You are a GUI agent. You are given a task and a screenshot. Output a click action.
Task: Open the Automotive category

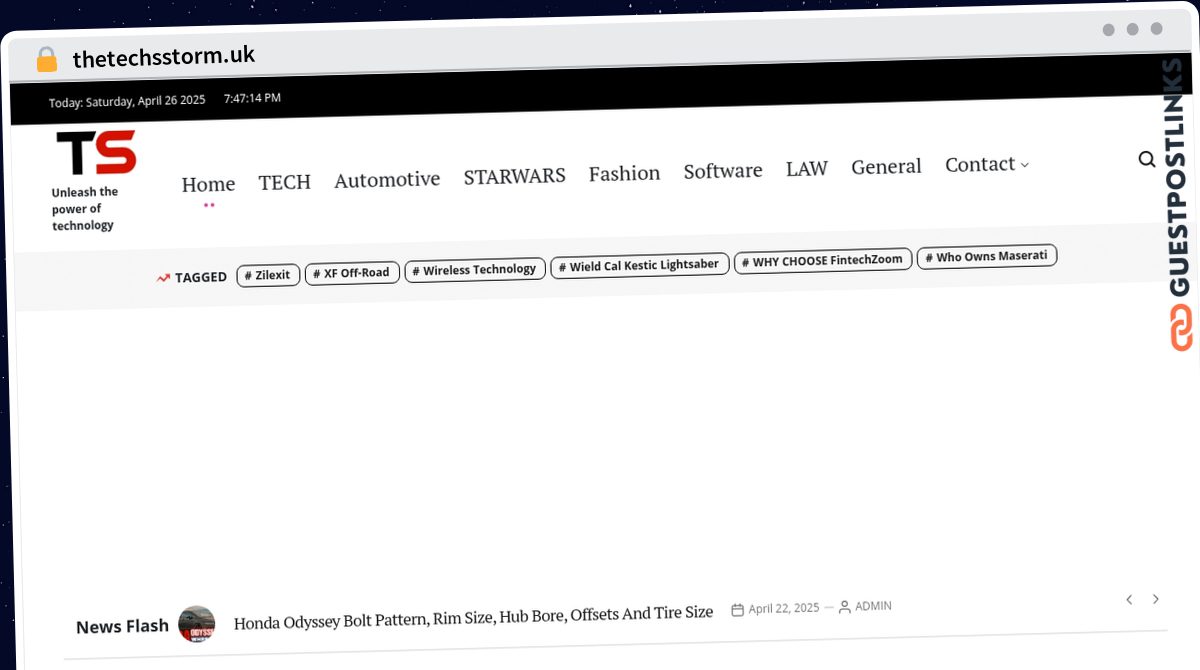pyautogui.click(x=387, y=180)
